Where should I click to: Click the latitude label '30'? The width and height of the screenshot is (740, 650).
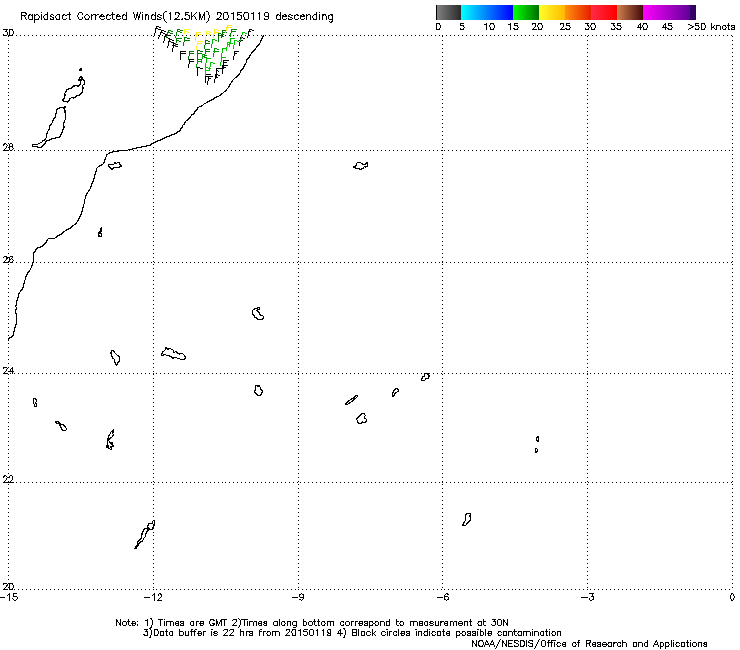[8, 33]
